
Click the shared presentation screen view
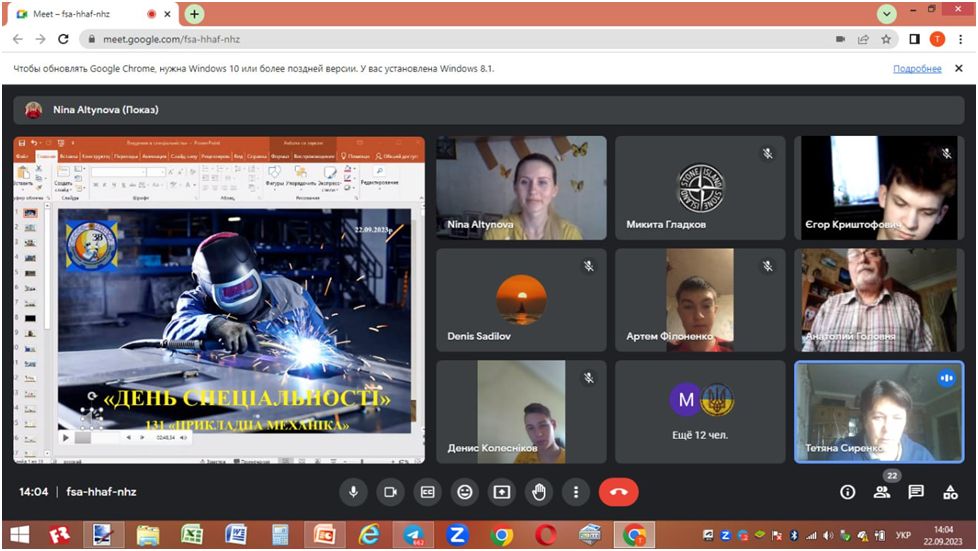pos(219,300)
